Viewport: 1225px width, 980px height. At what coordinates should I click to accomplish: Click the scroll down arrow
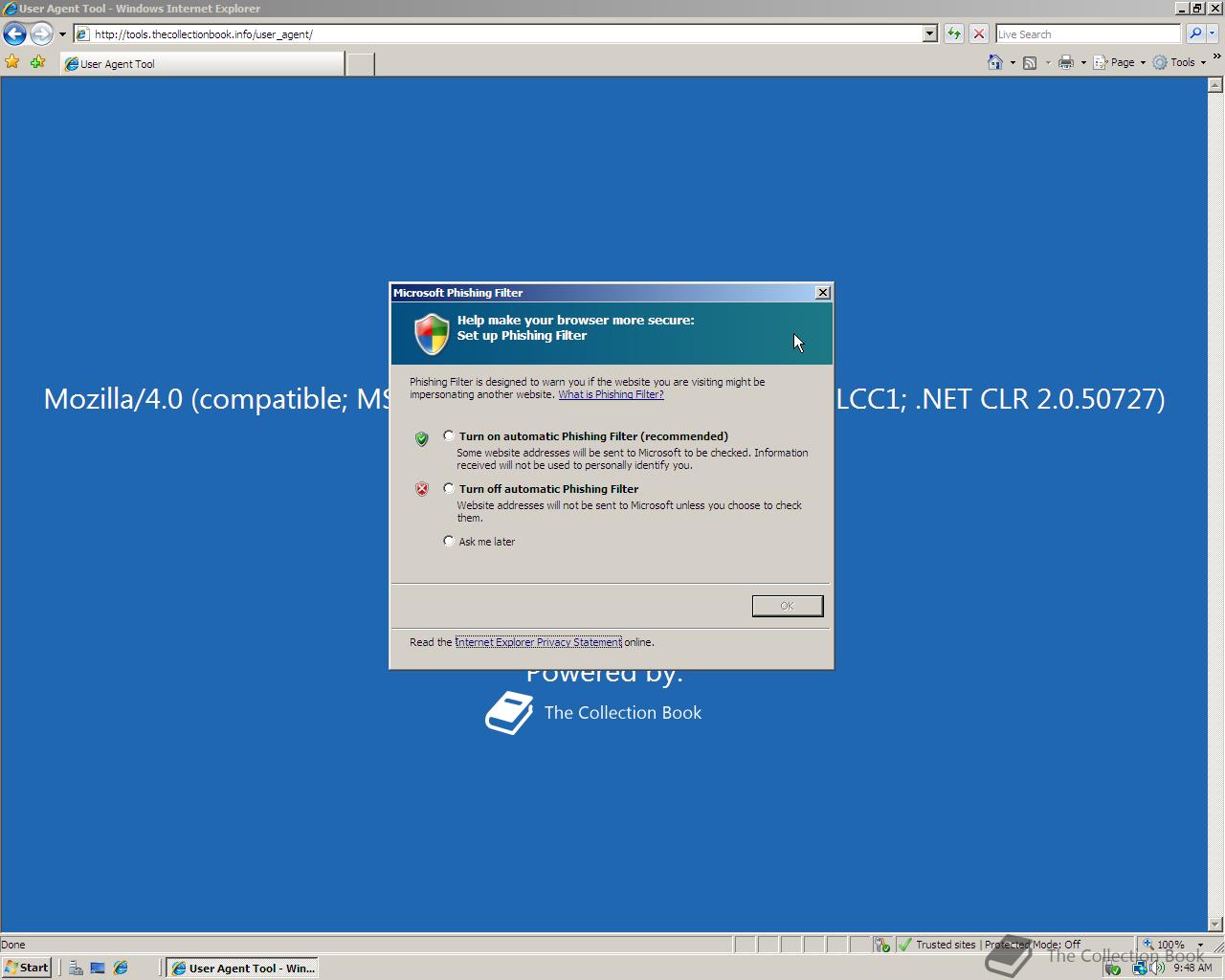point(1215,924)
